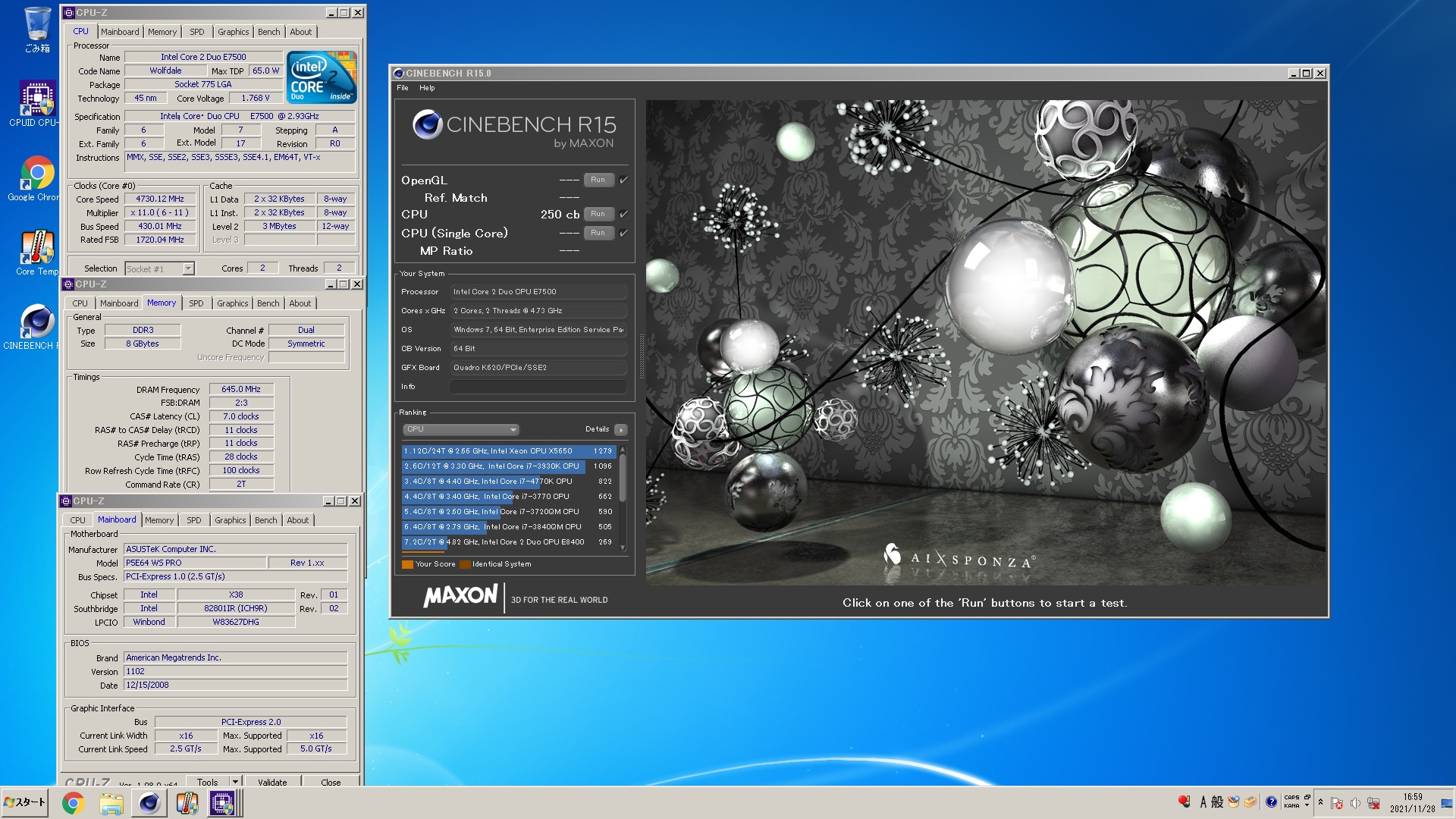Open the Recycle Bin desktop icon
The width and height of the screenshot is (1456, 819).
(x=36, y=30)
